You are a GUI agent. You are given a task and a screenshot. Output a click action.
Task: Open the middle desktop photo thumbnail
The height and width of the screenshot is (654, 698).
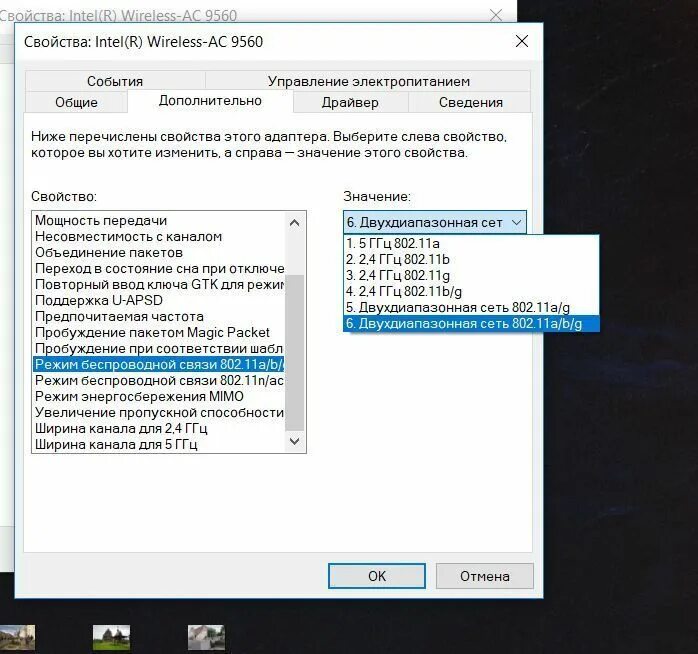(111, 638)
